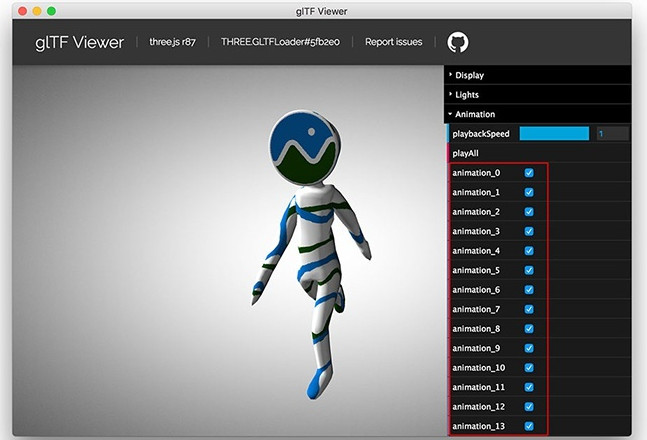Image resolution: width=647 pixels, height=440 pixels.
Task: Expand the Display folder
Action: pyautogui.click(x=469, y=75)
